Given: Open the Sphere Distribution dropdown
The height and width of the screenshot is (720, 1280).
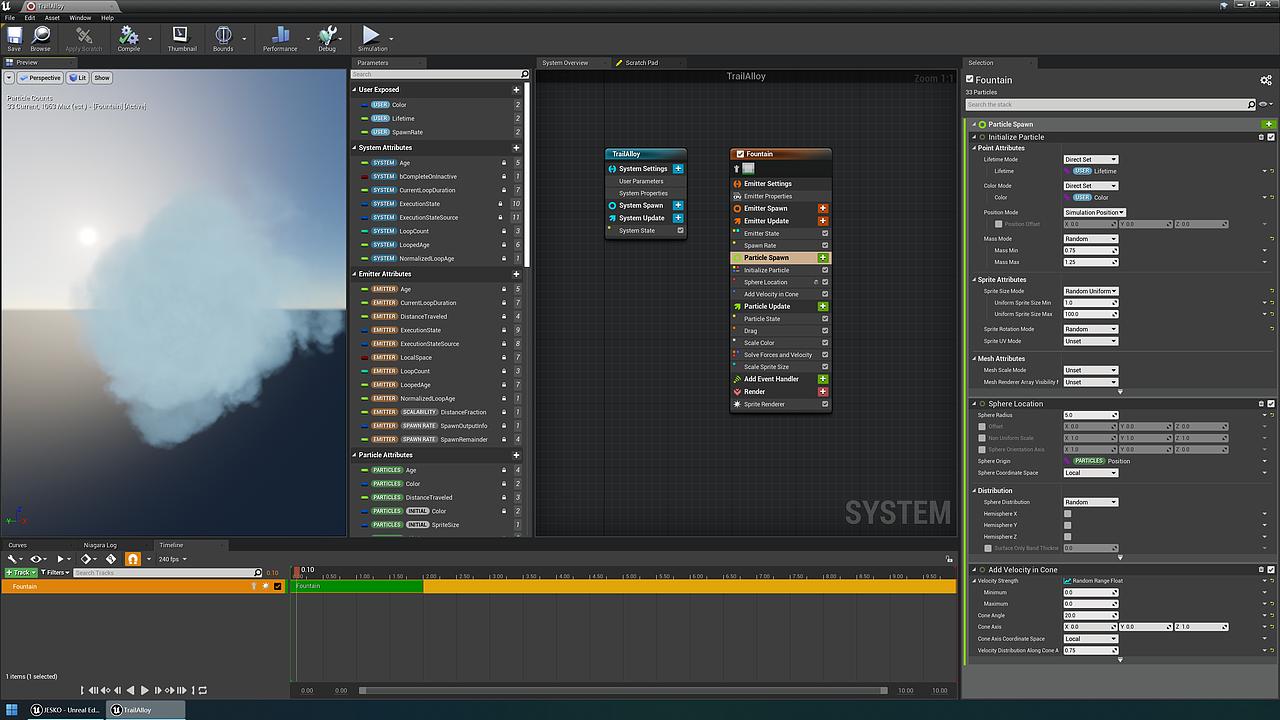Looking at the screenshot, I should click(1090, 502).
